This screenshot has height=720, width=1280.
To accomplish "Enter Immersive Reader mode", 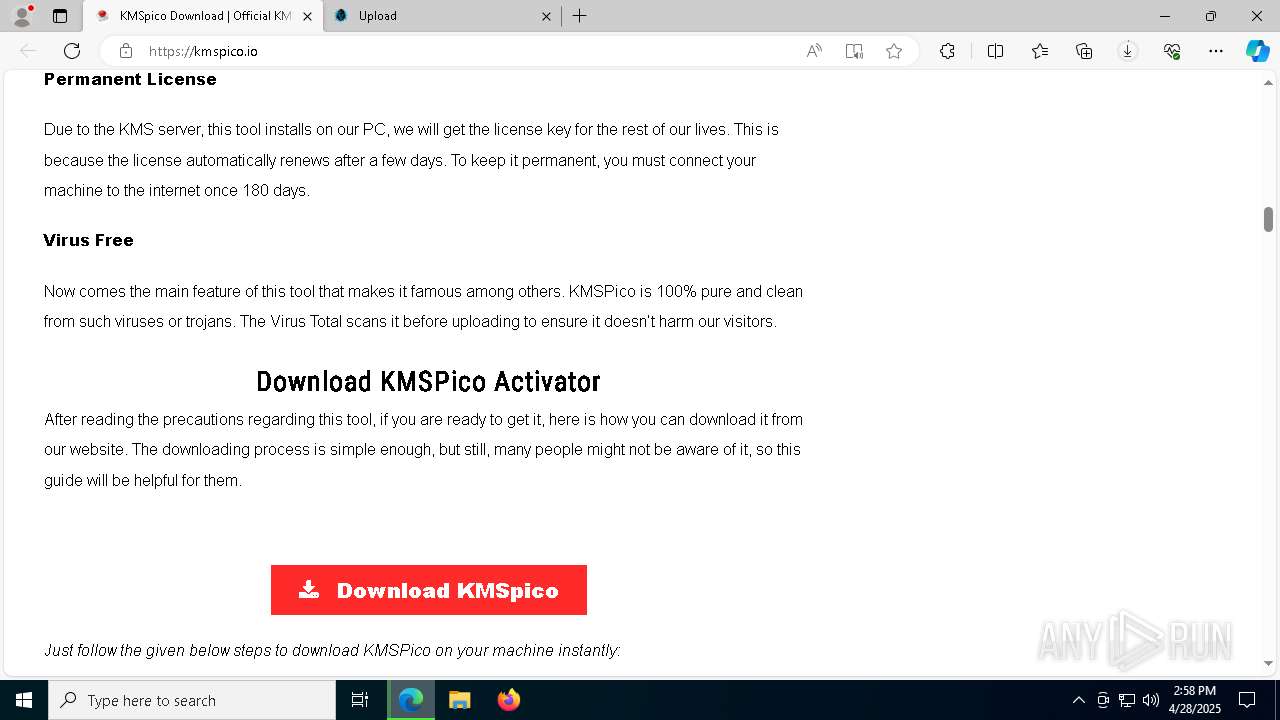I will click(854, 51).
